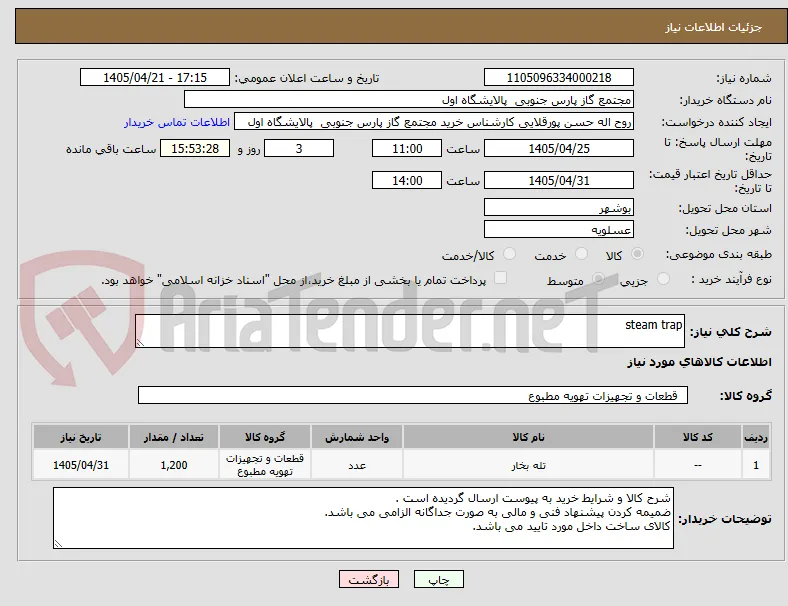Click the goods group field قطعات و تجهیزات تهویه مطبوع
Image resolution: width=788 pixels, height=606 pixels.
413,395
